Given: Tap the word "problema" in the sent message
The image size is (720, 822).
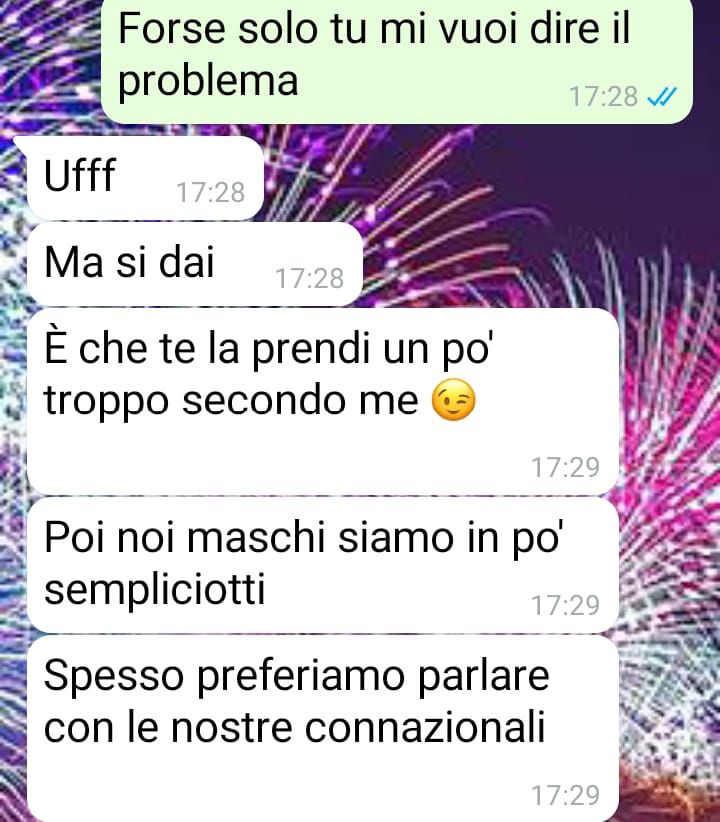Looking at the screenshot, I should click(208, 82).
